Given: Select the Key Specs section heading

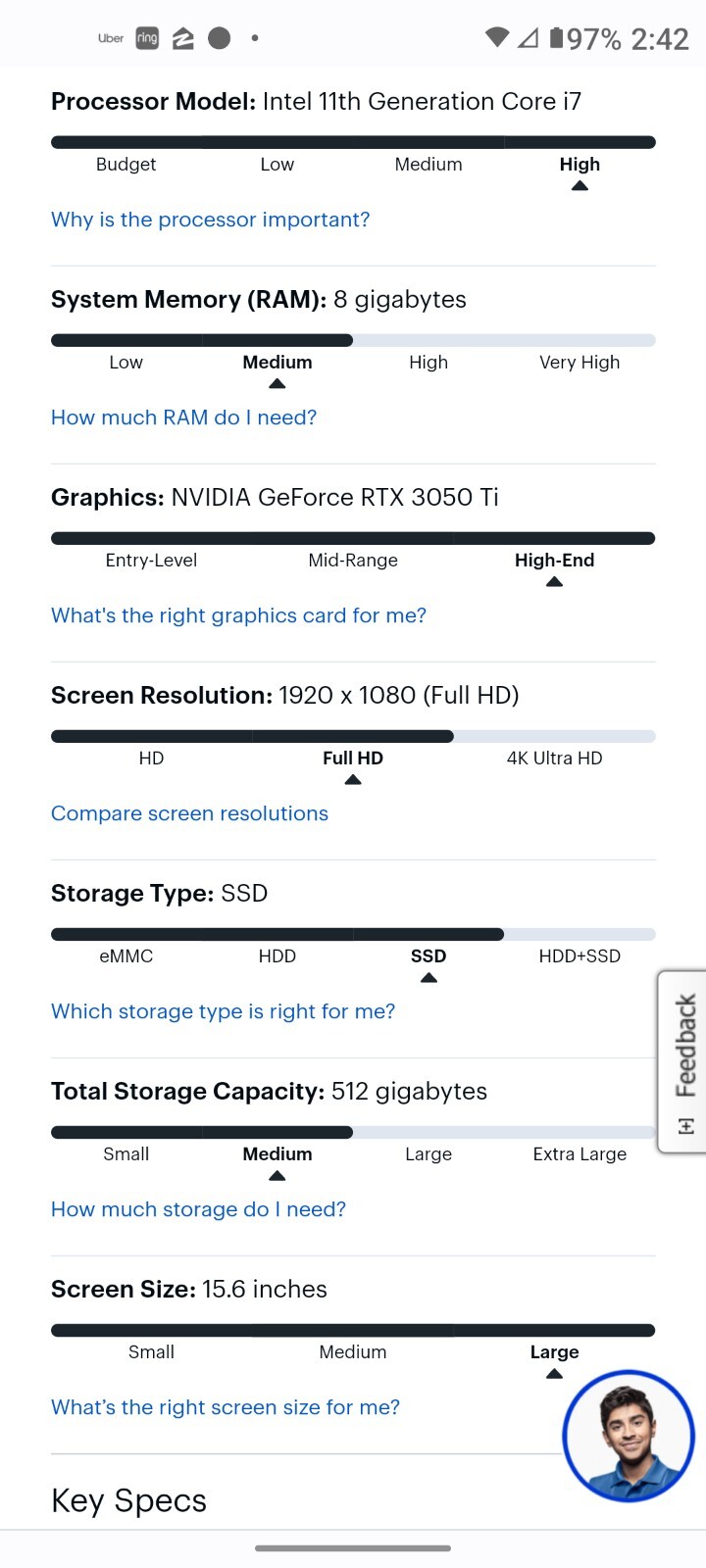Looking at the screenshot, I should pos(128,1500).
